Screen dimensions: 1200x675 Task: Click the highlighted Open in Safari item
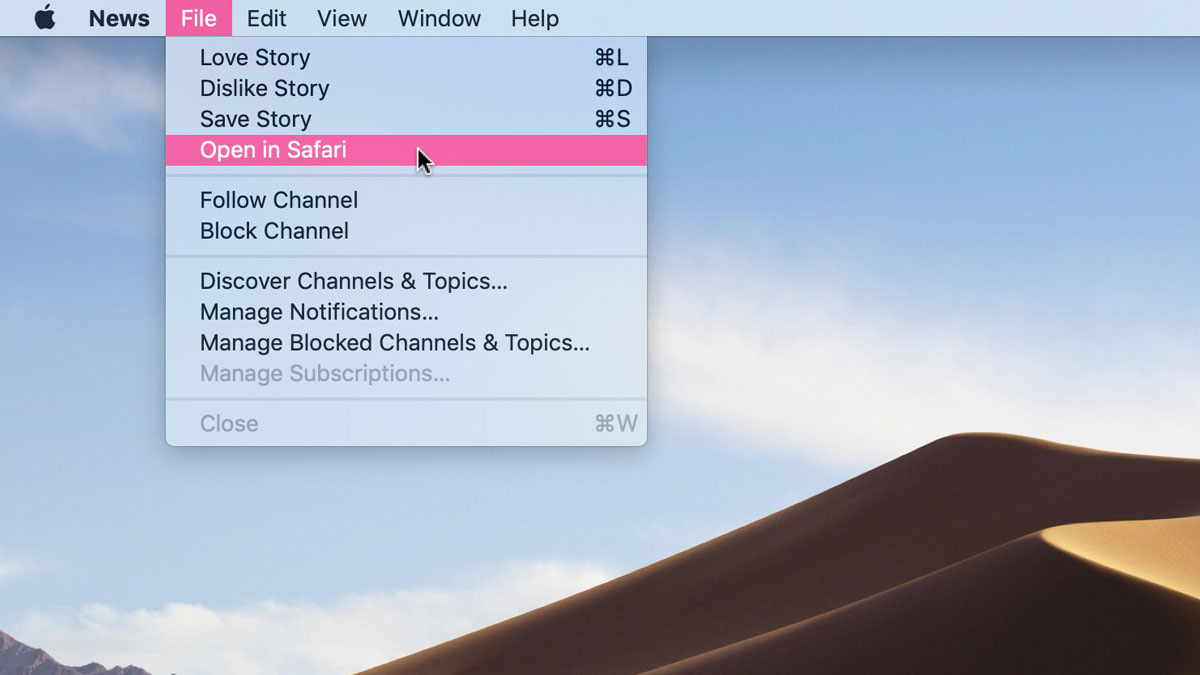pyautogui.click(x=406, y=150)
